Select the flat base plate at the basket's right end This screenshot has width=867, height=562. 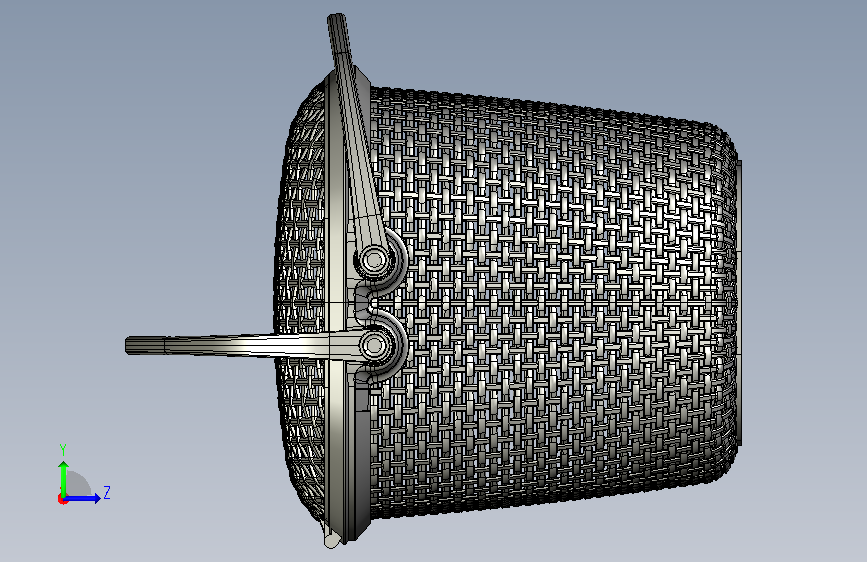pyautogui.click(x=739, y=303)
